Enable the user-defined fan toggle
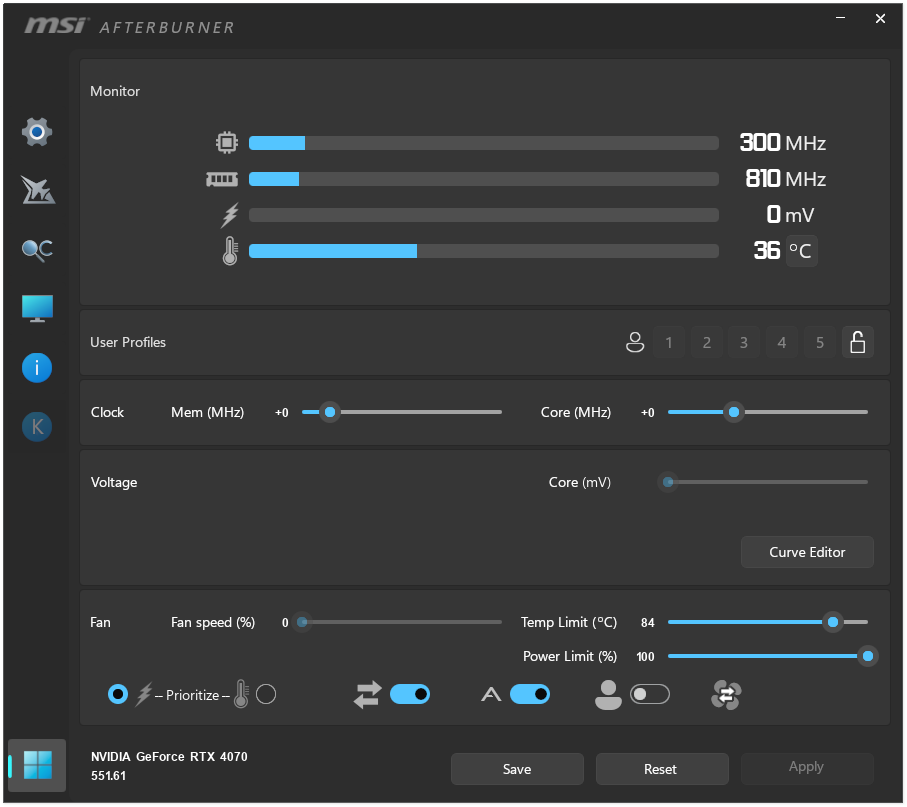 (x=650, y=694)
